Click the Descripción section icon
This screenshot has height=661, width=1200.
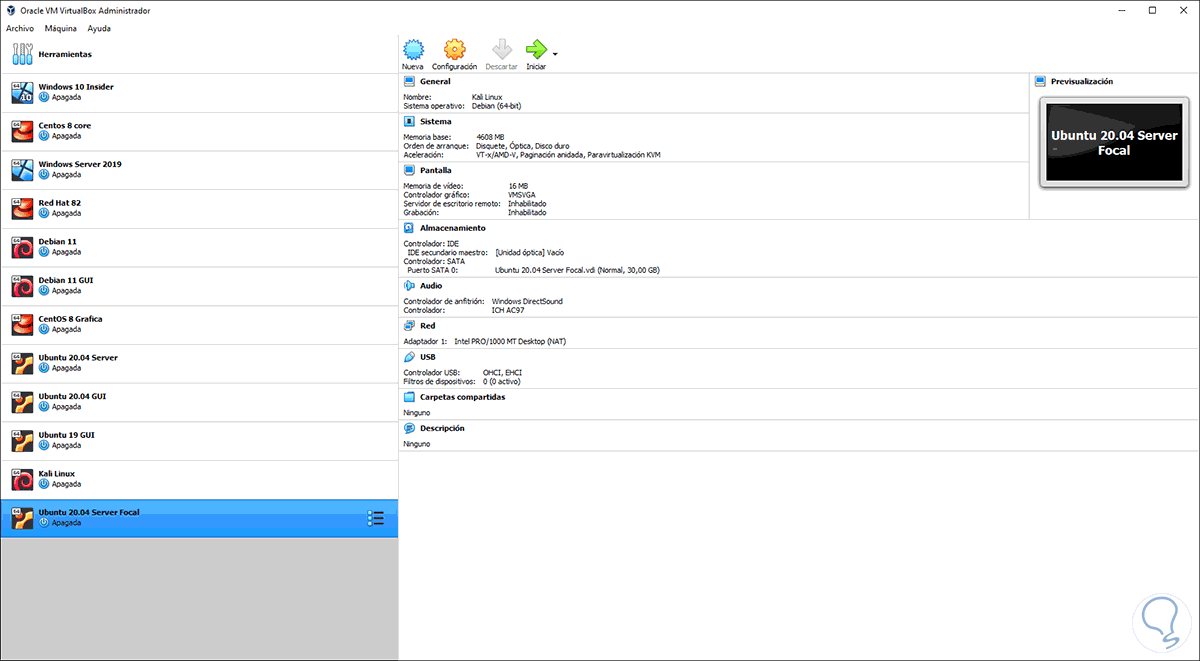click(409, 428)
